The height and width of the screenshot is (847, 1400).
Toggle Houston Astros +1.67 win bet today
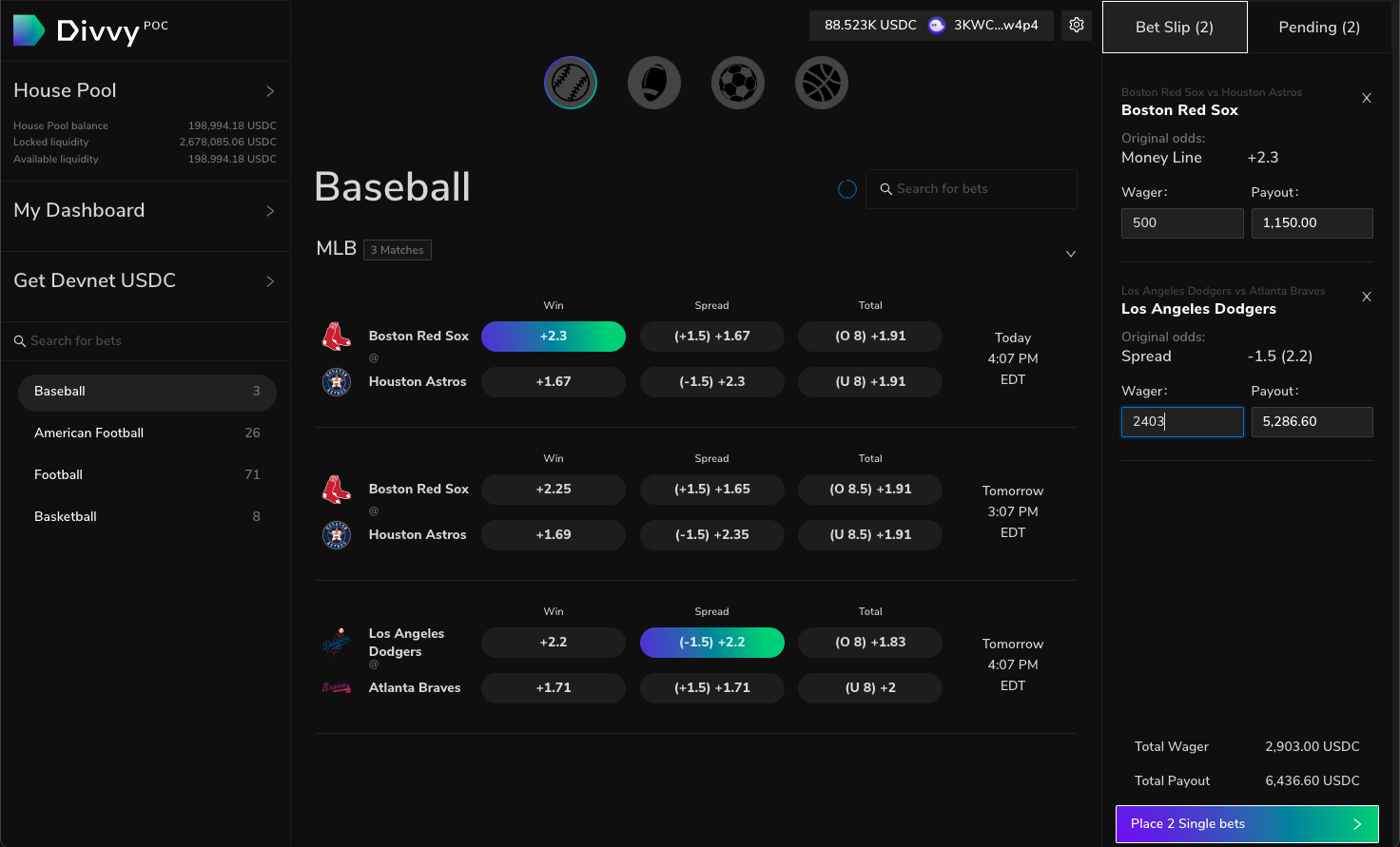[554, 382]
